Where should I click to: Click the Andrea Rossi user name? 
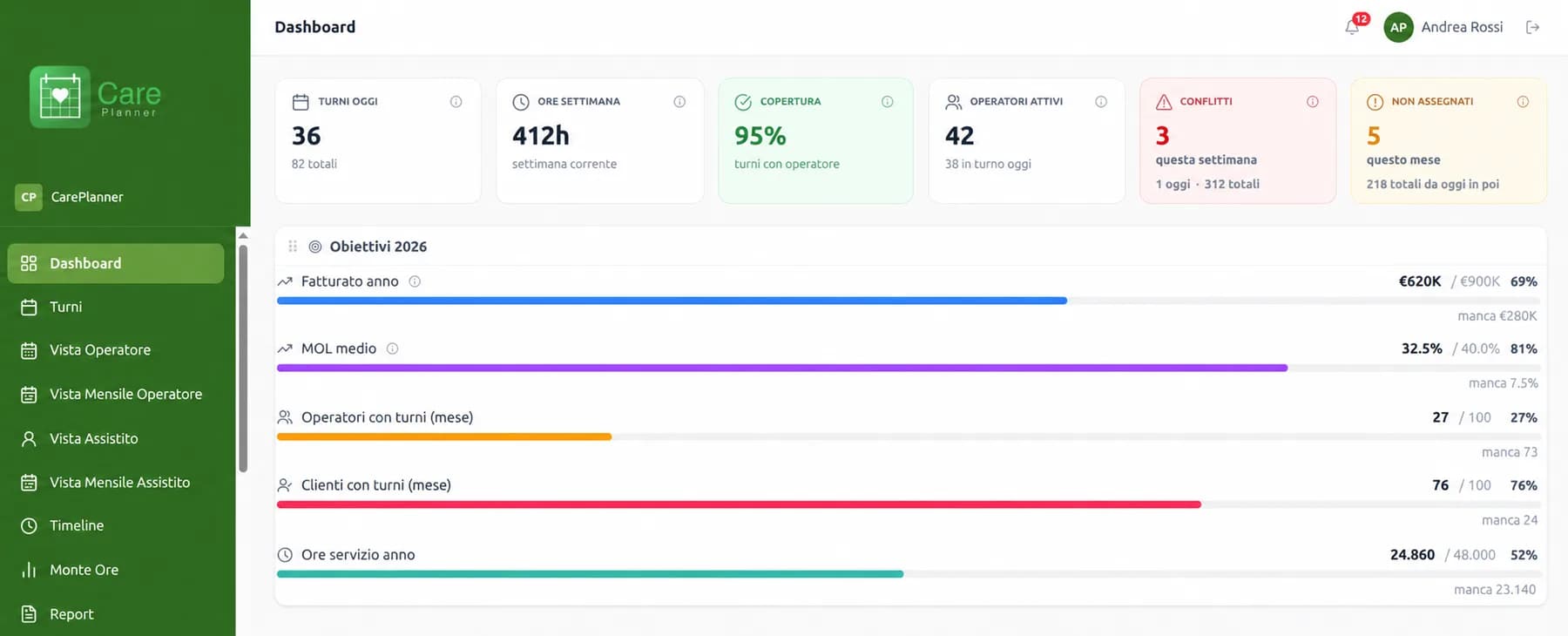tap(1462, 27)
